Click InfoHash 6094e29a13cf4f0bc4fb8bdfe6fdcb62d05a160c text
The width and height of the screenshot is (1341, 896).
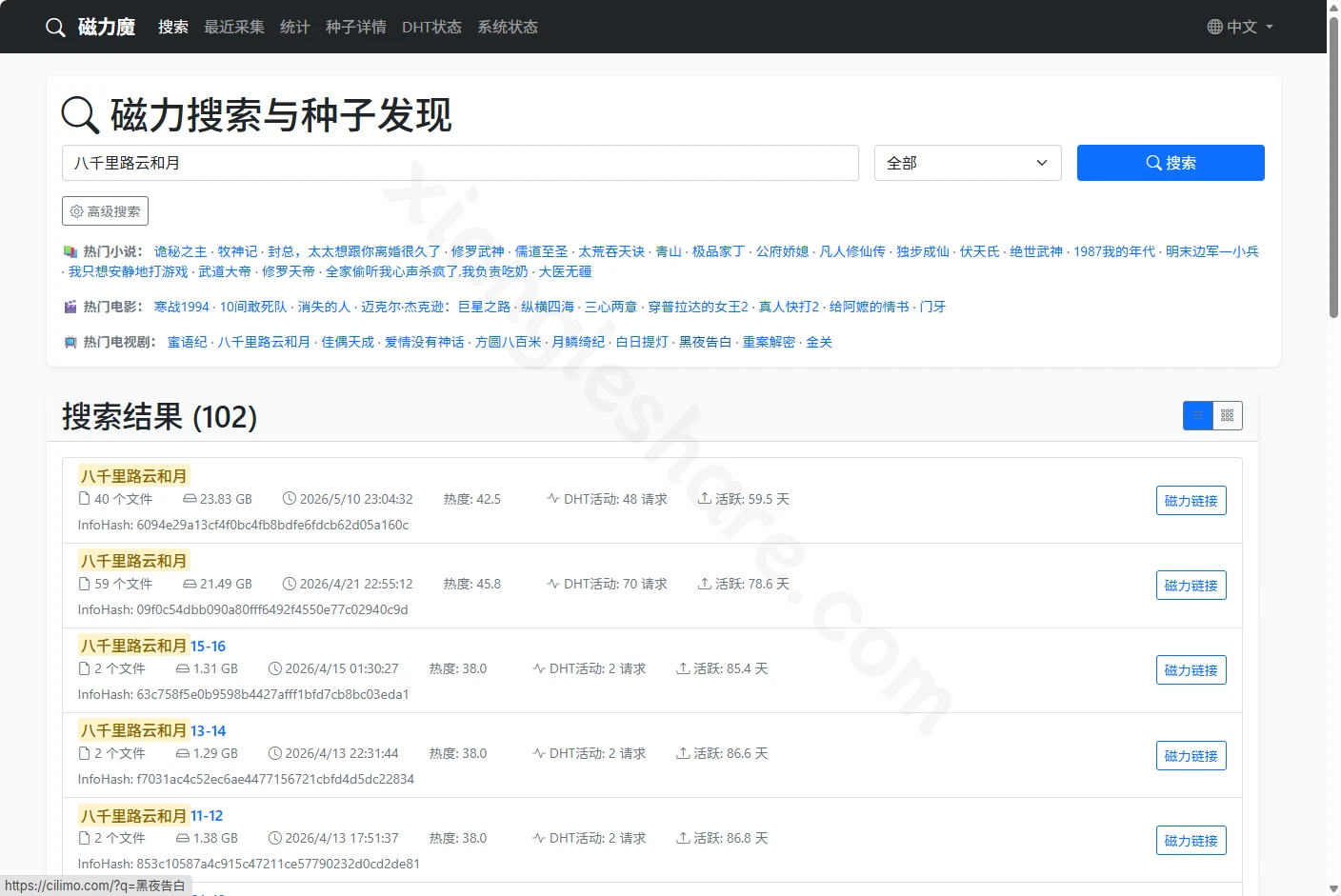pos(243,525)
